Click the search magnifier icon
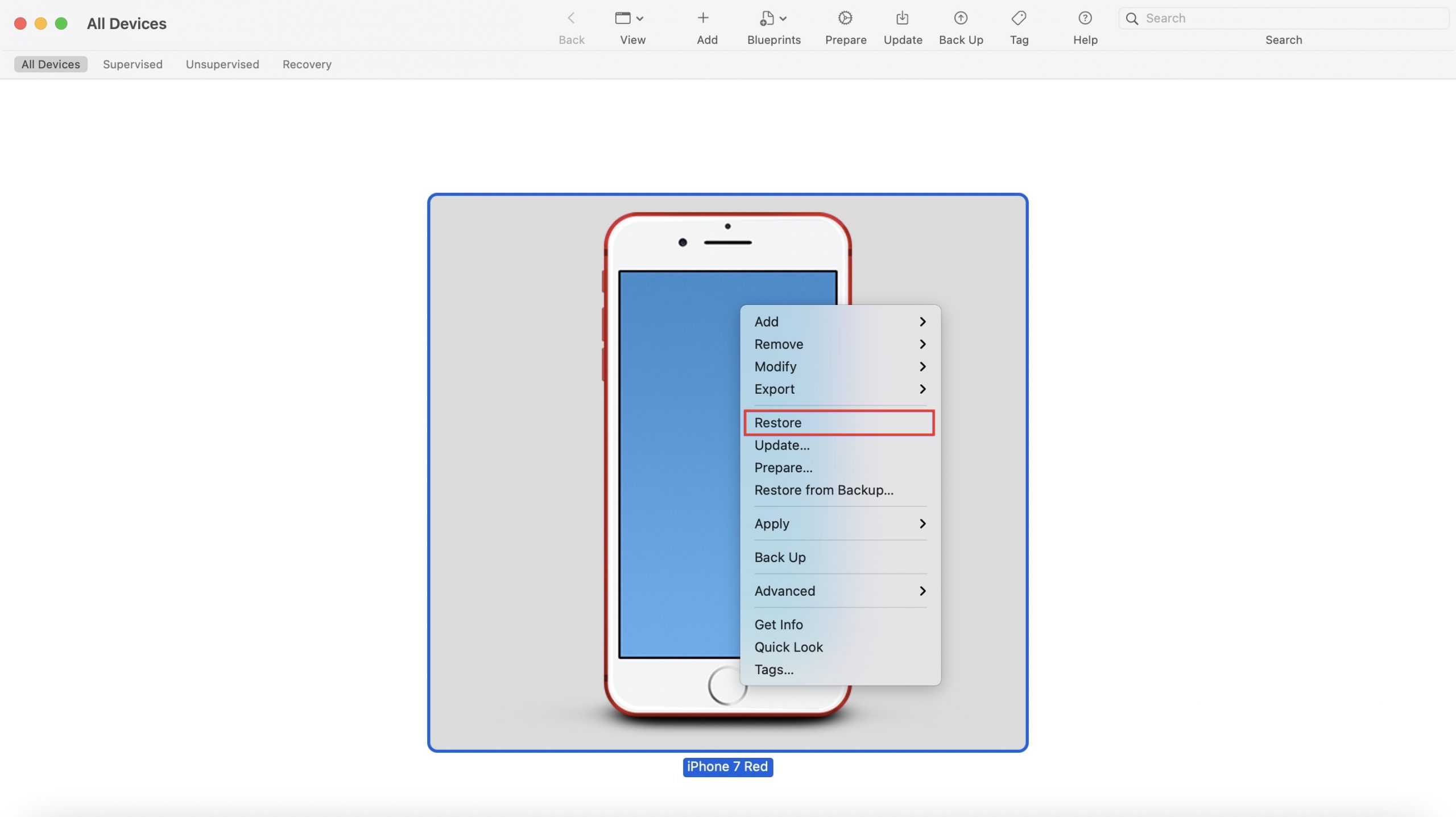 pyautogui.click(x=1132, y=19)
